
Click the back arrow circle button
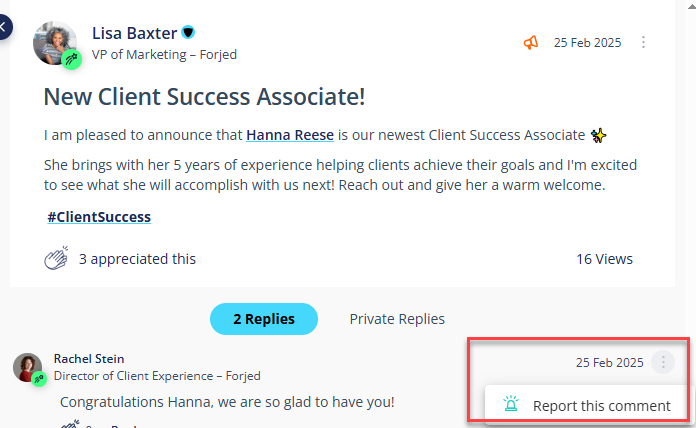pos(4,27)
